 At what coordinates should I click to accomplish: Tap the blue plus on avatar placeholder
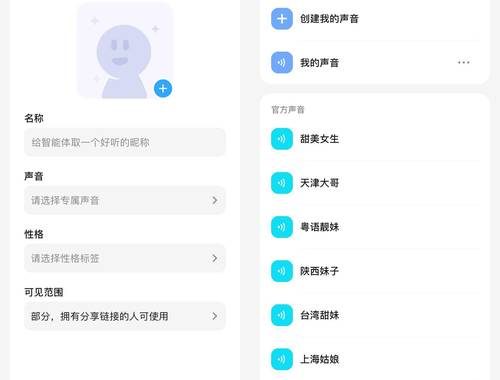tap(163, 89)
